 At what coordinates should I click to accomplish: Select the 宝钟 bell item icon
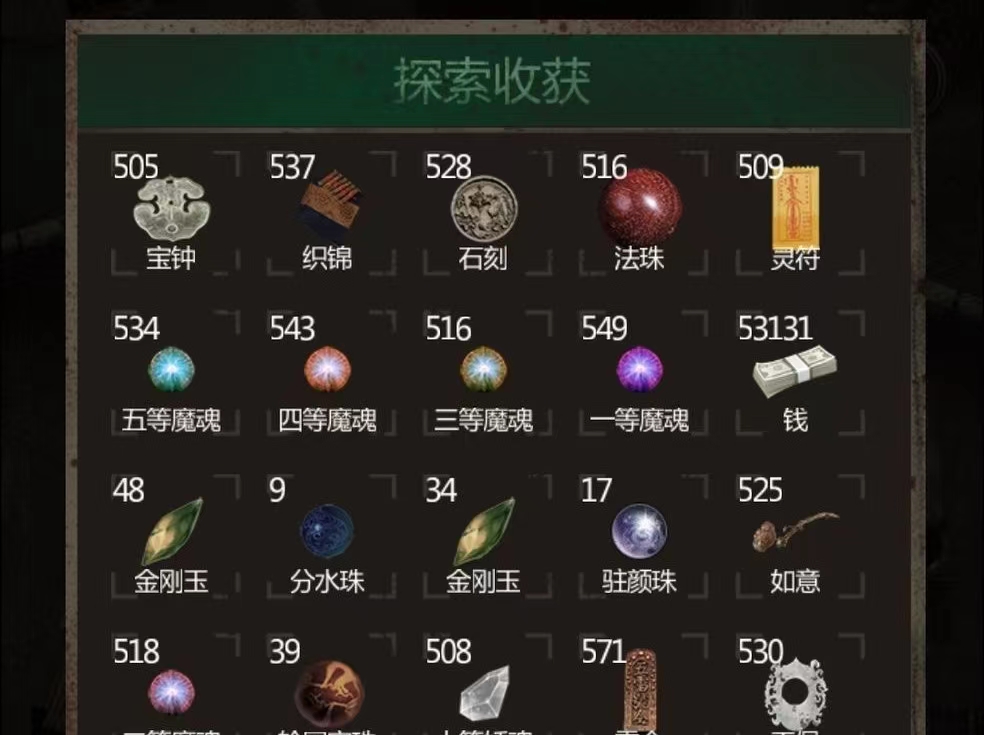coord(172,208)
